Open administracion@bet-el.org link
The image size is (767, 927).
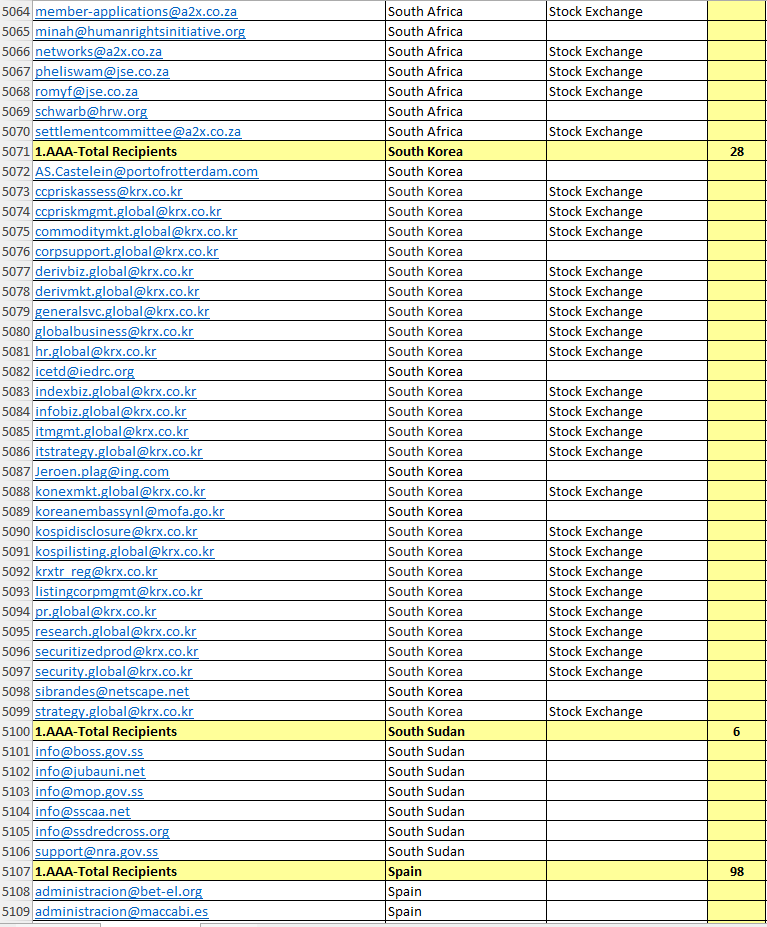click(x=119, y=892)
